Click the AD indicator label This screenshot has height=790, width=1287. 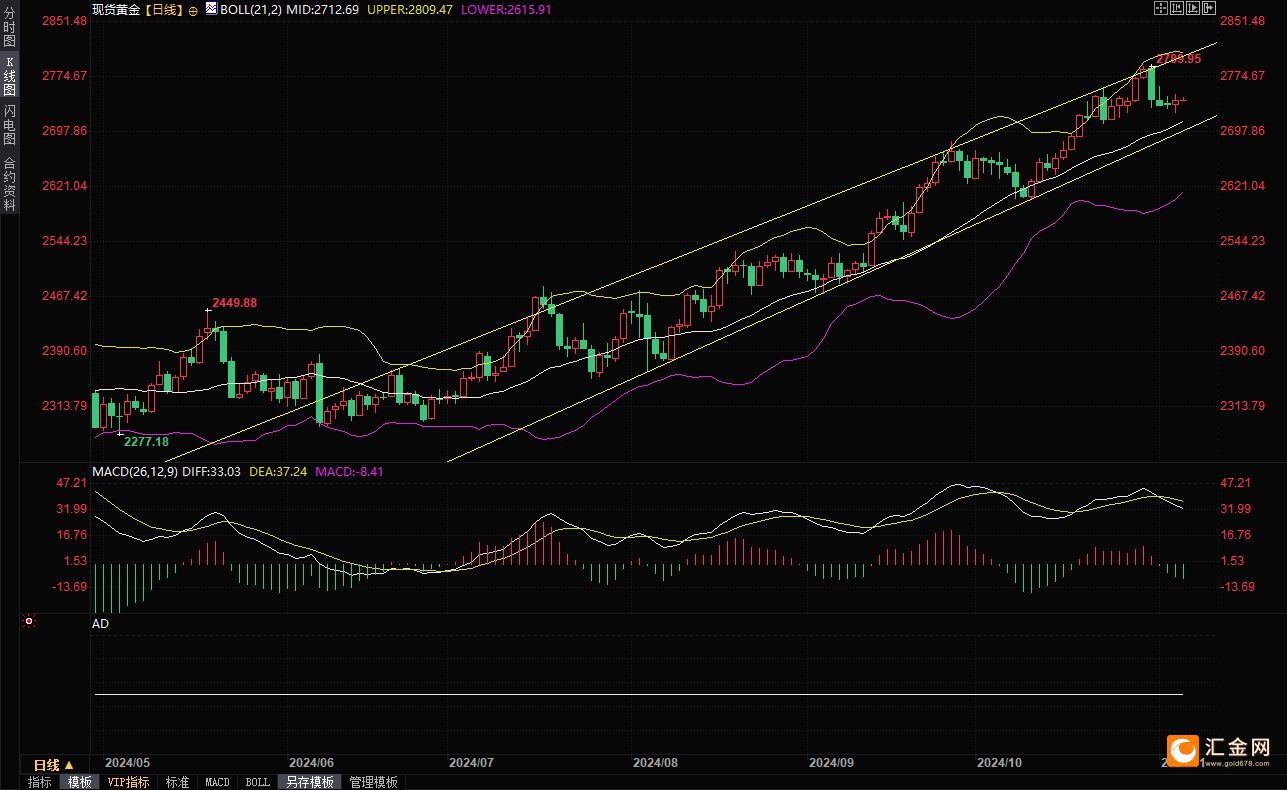[x=100, y=623]
